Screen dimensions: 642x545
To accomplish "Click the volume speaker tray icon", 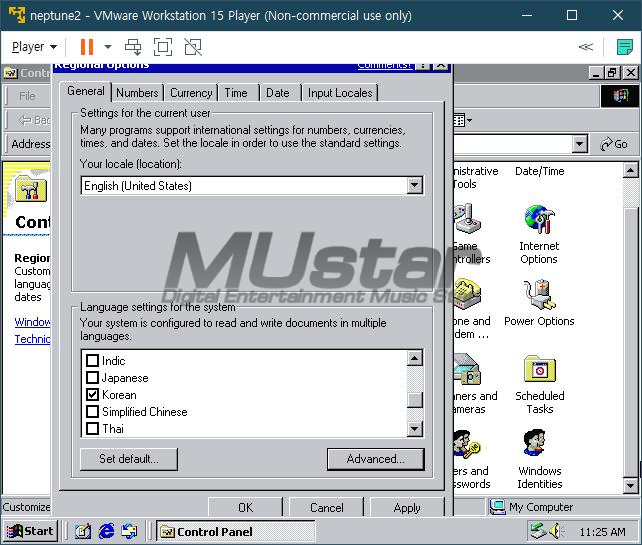I will click(555, 531).
